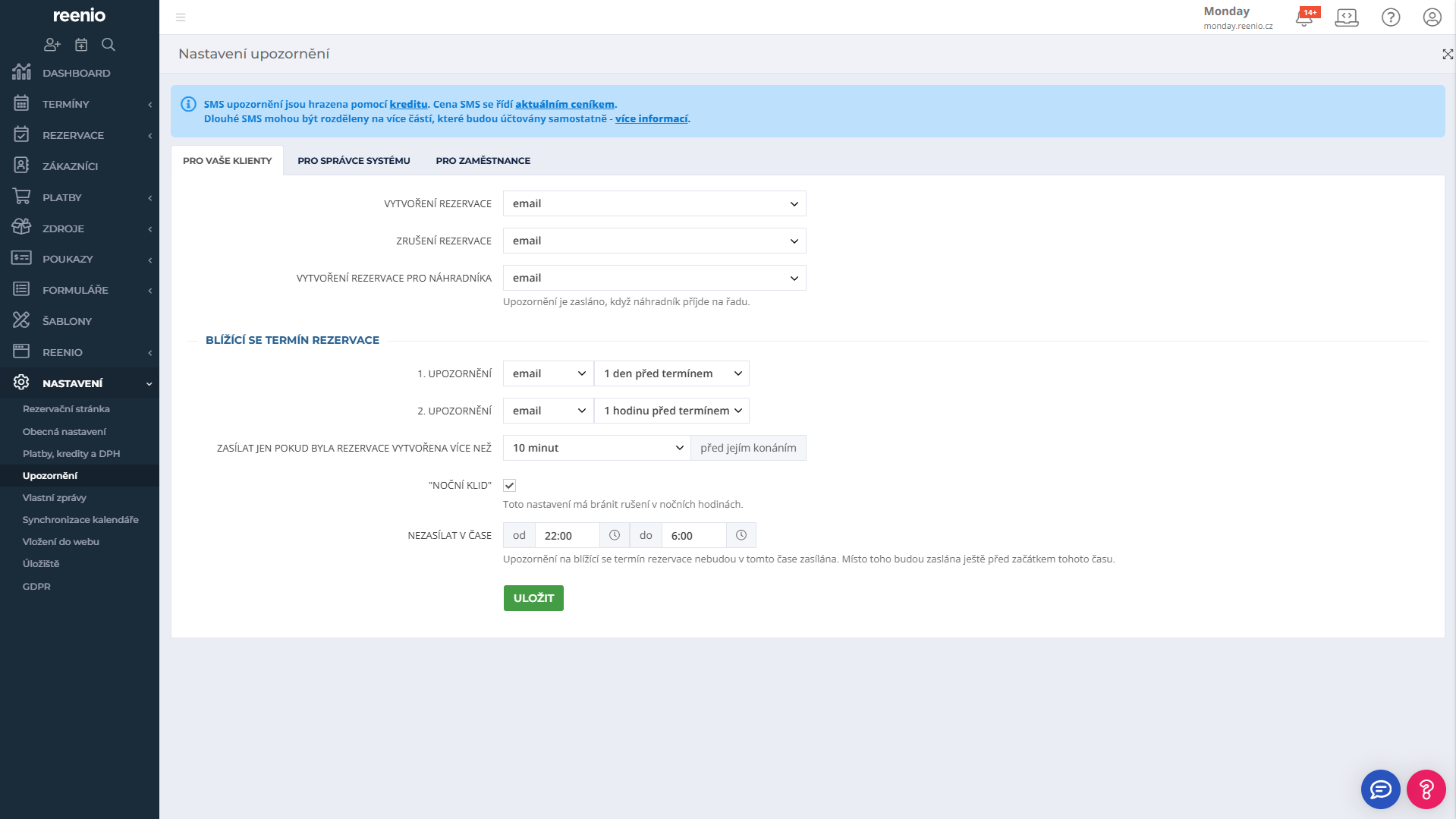Click the Nastavení gear icon
This screenshot has width=1456, height=819.
(21, 383)
